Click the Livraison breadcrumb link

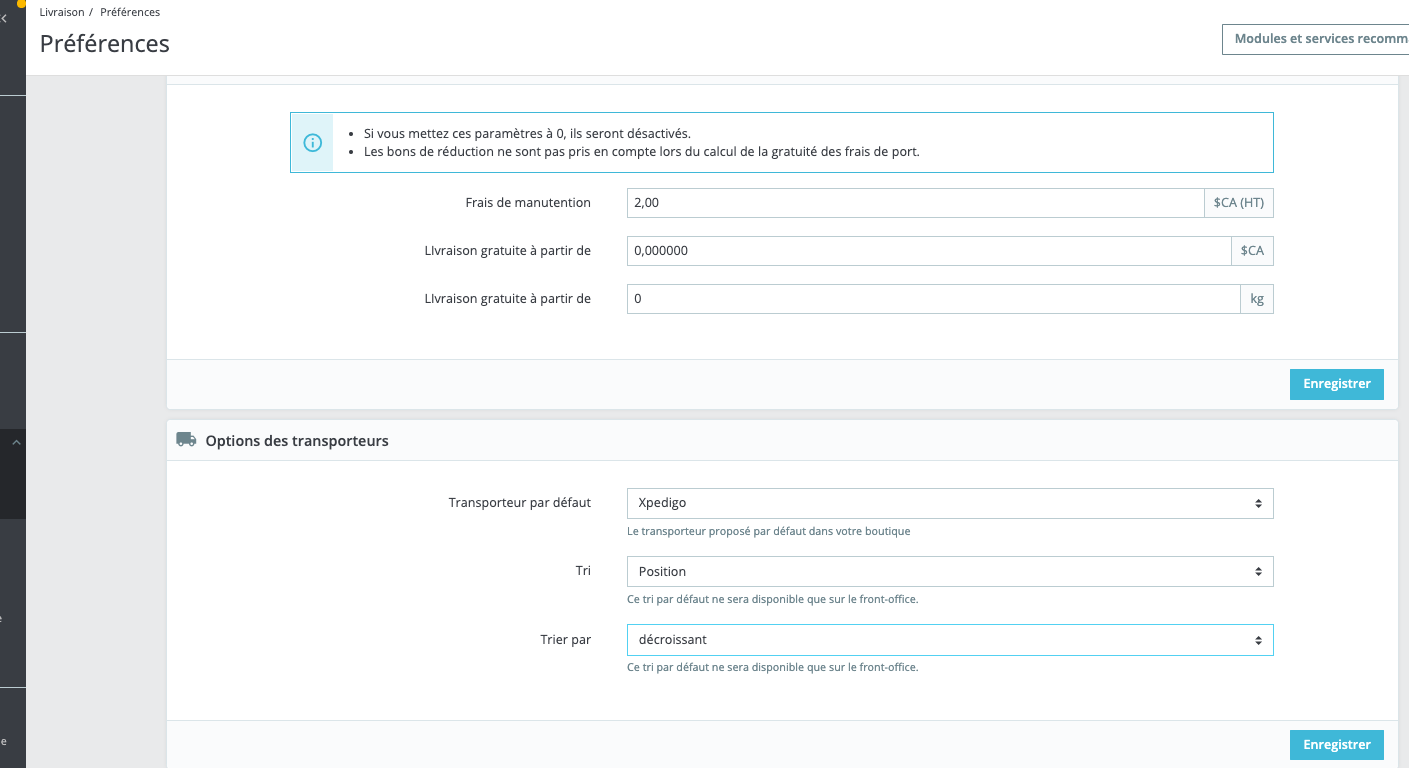[x=62, y=12]
